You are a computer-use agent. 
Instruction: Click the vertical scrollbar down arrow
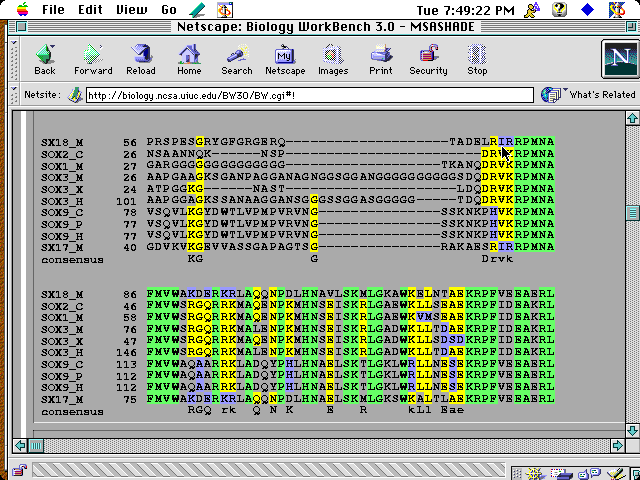(x=631, y=429)
